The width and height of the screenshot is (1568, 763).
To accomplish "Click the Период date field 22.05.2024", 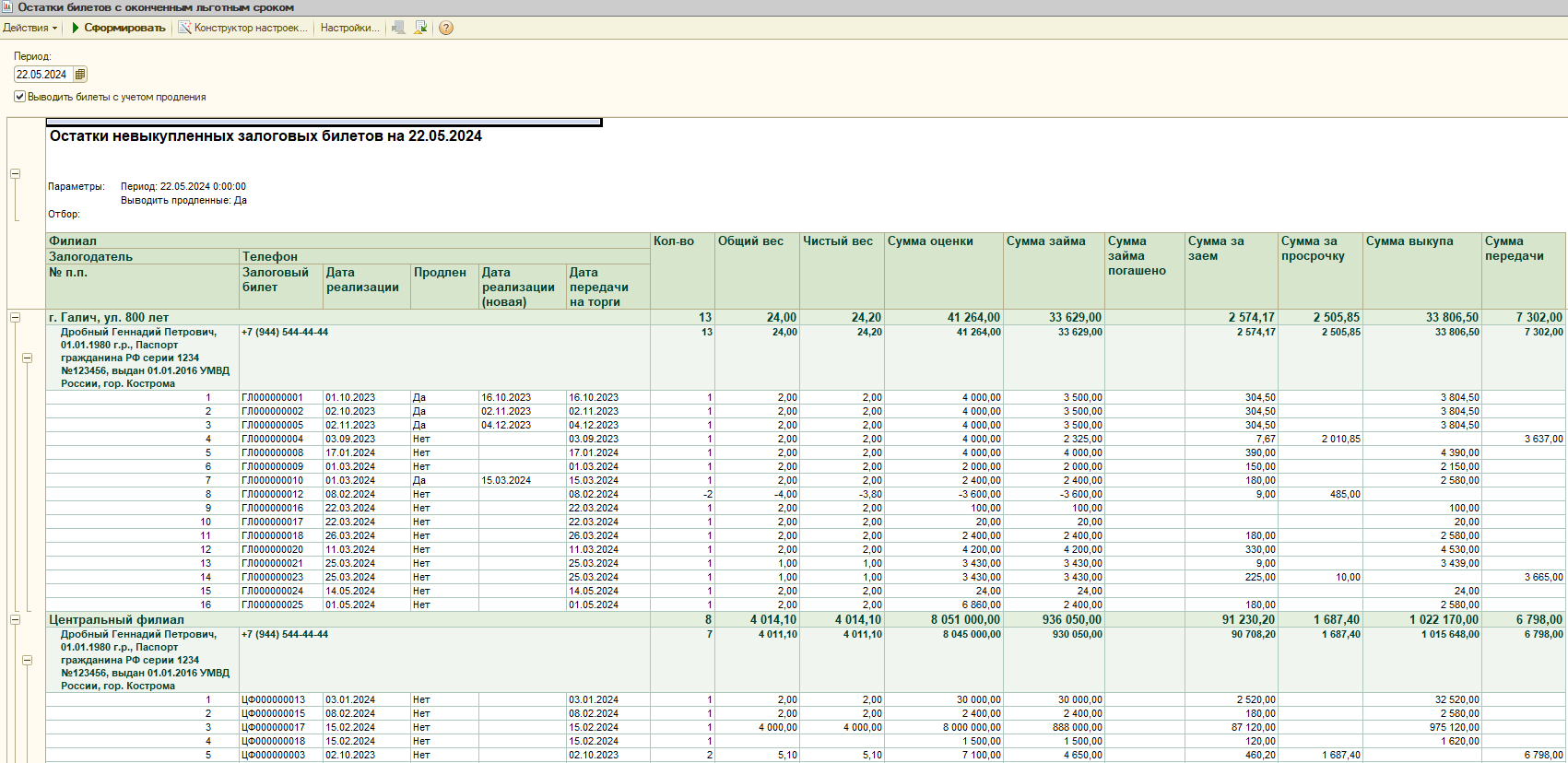I will point(43,75).
